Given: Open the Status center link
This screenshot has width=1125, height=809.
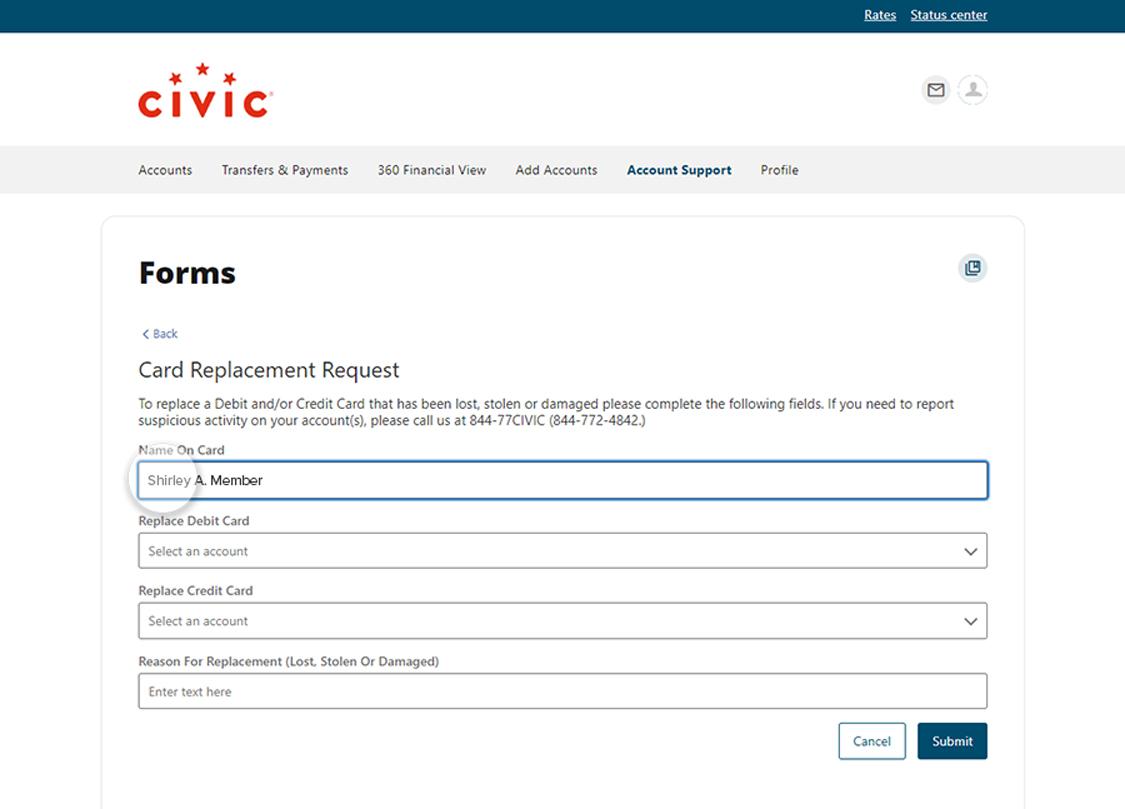Looking at the screenshot, I should click(x=948, y=15).
